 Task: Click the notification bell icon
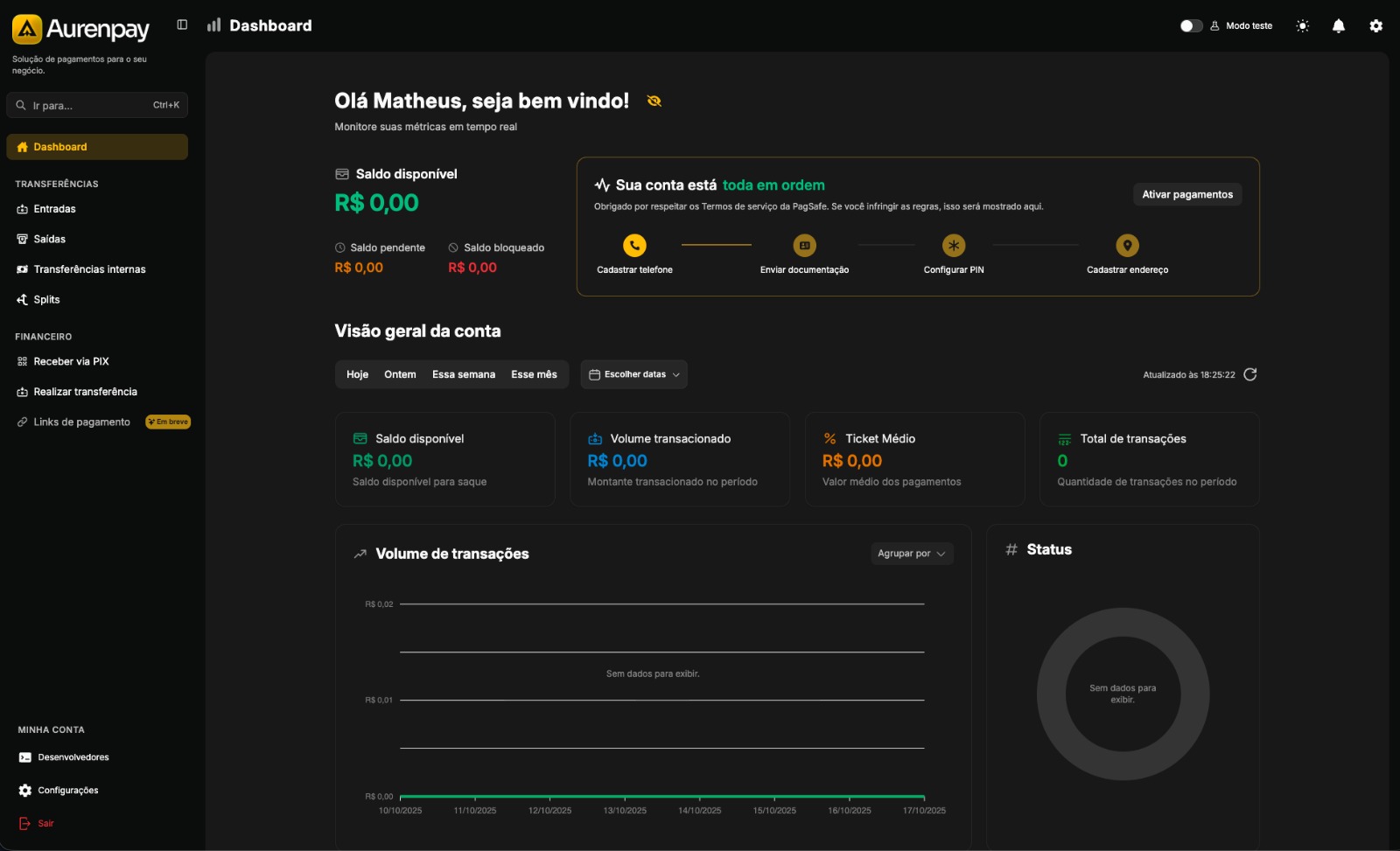pyautogui.click(x=1338, y=26)
